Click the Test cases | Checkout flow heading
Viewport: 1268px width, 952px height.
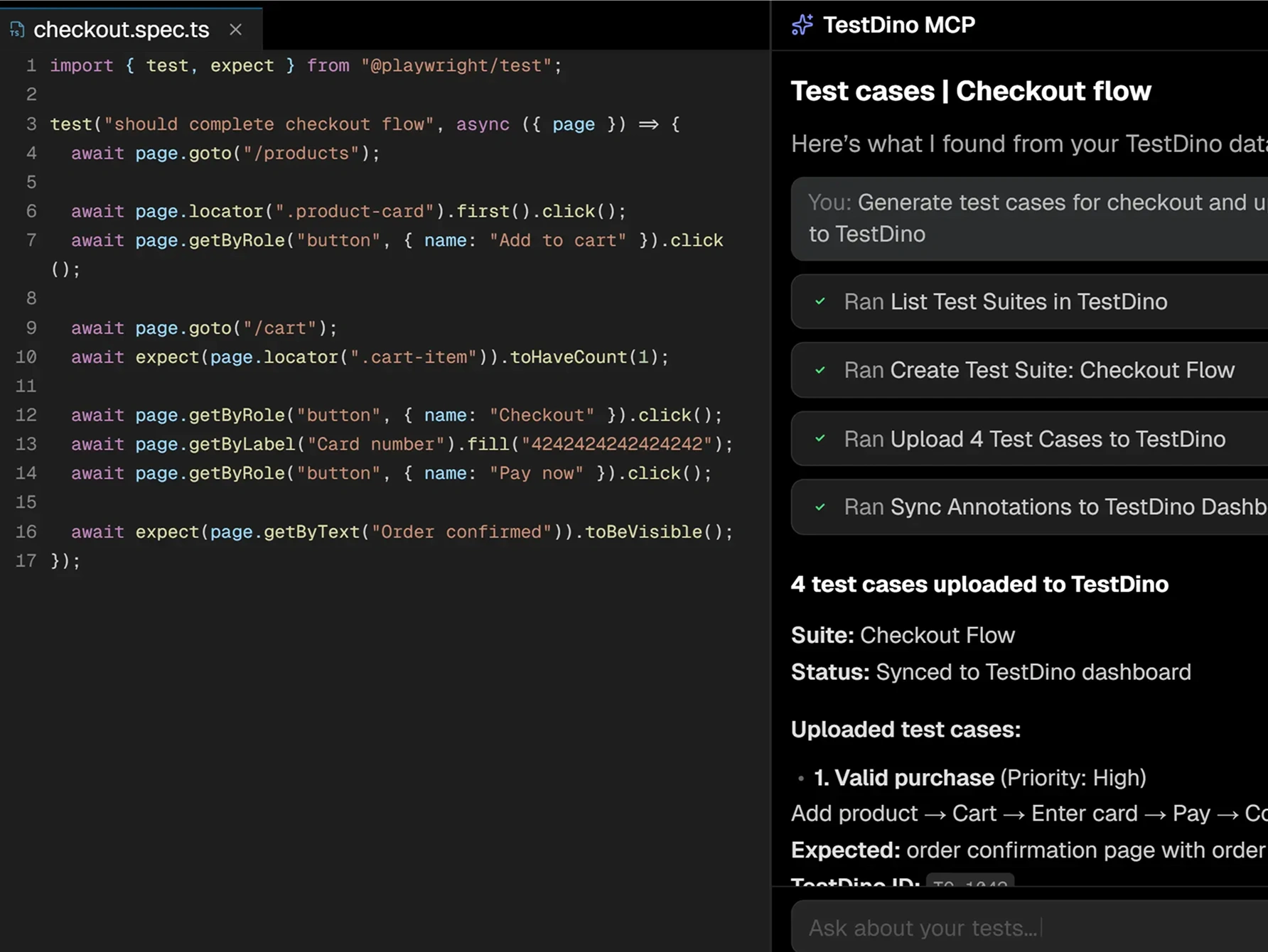(971, 91)
